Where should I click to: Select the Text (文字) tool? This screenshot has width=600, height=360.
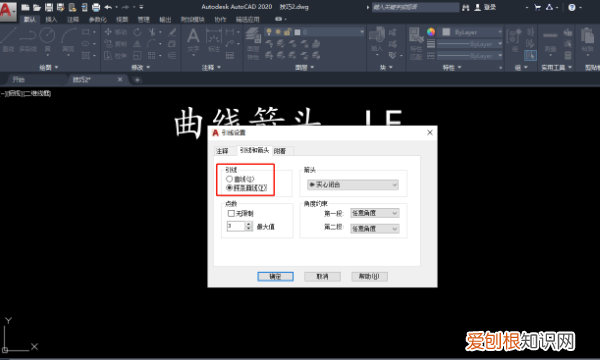coord(193,41)
